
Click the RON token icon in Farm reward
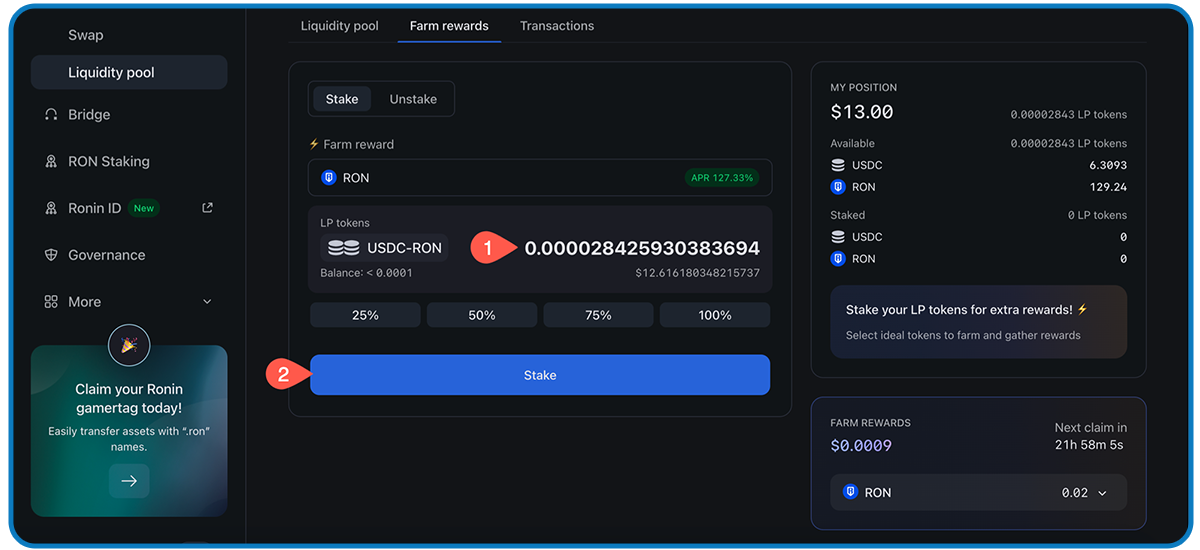329,178
